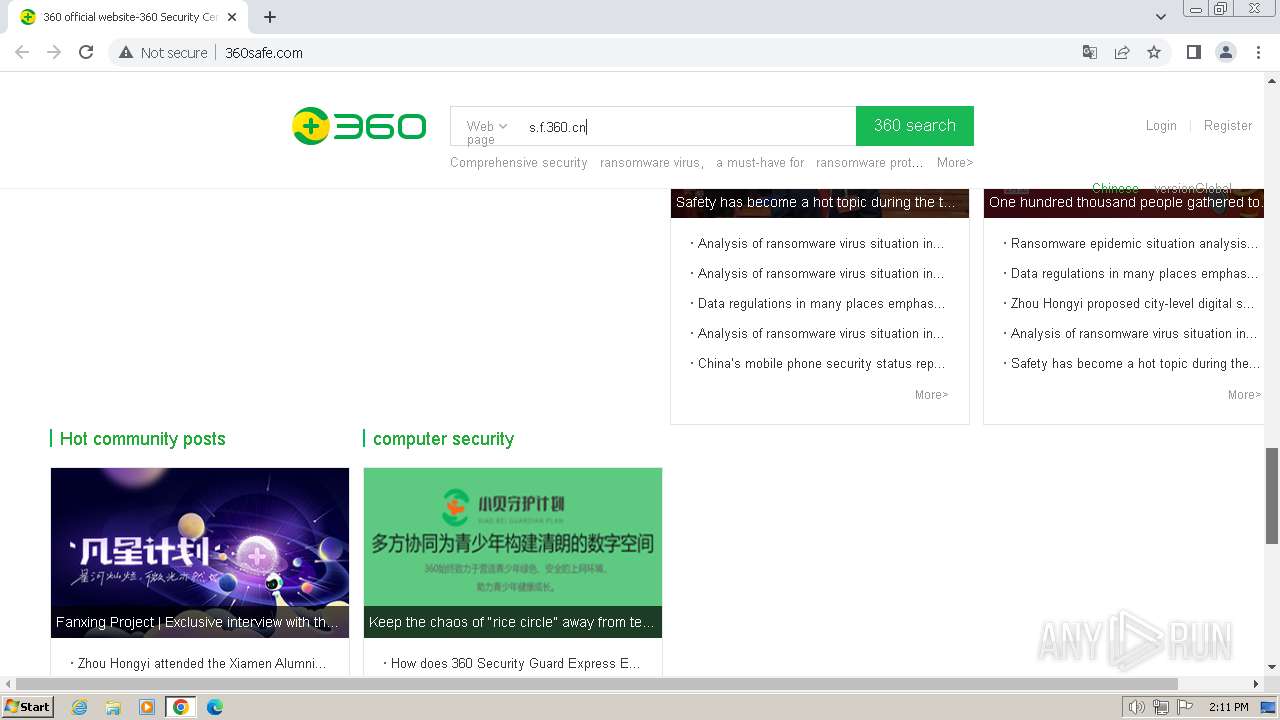Click the Chrome taskbar icon
This screenshot has height=720, width=1280.
pyautogui.click(x=180, y=707)
